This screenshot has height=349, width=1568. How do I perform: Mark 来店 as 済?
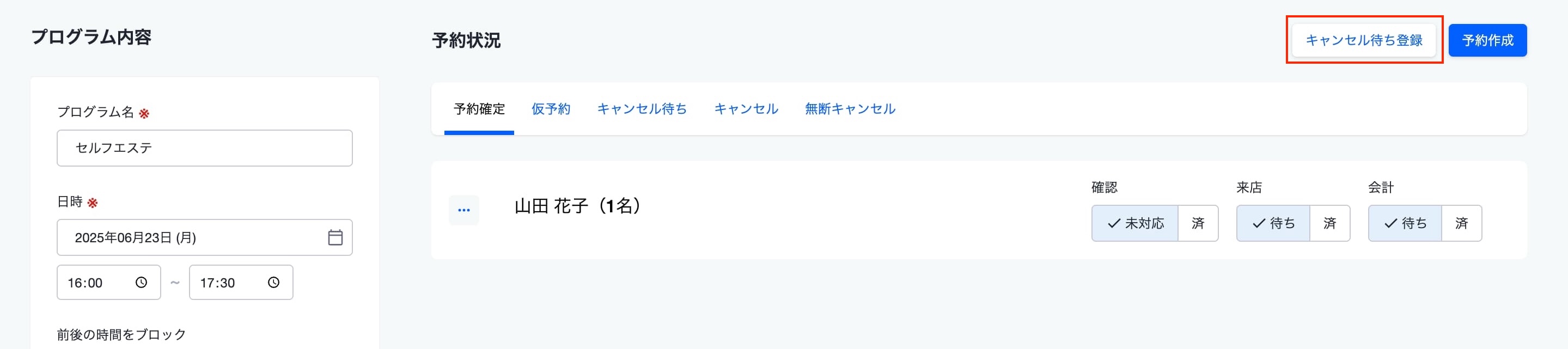1329,223
